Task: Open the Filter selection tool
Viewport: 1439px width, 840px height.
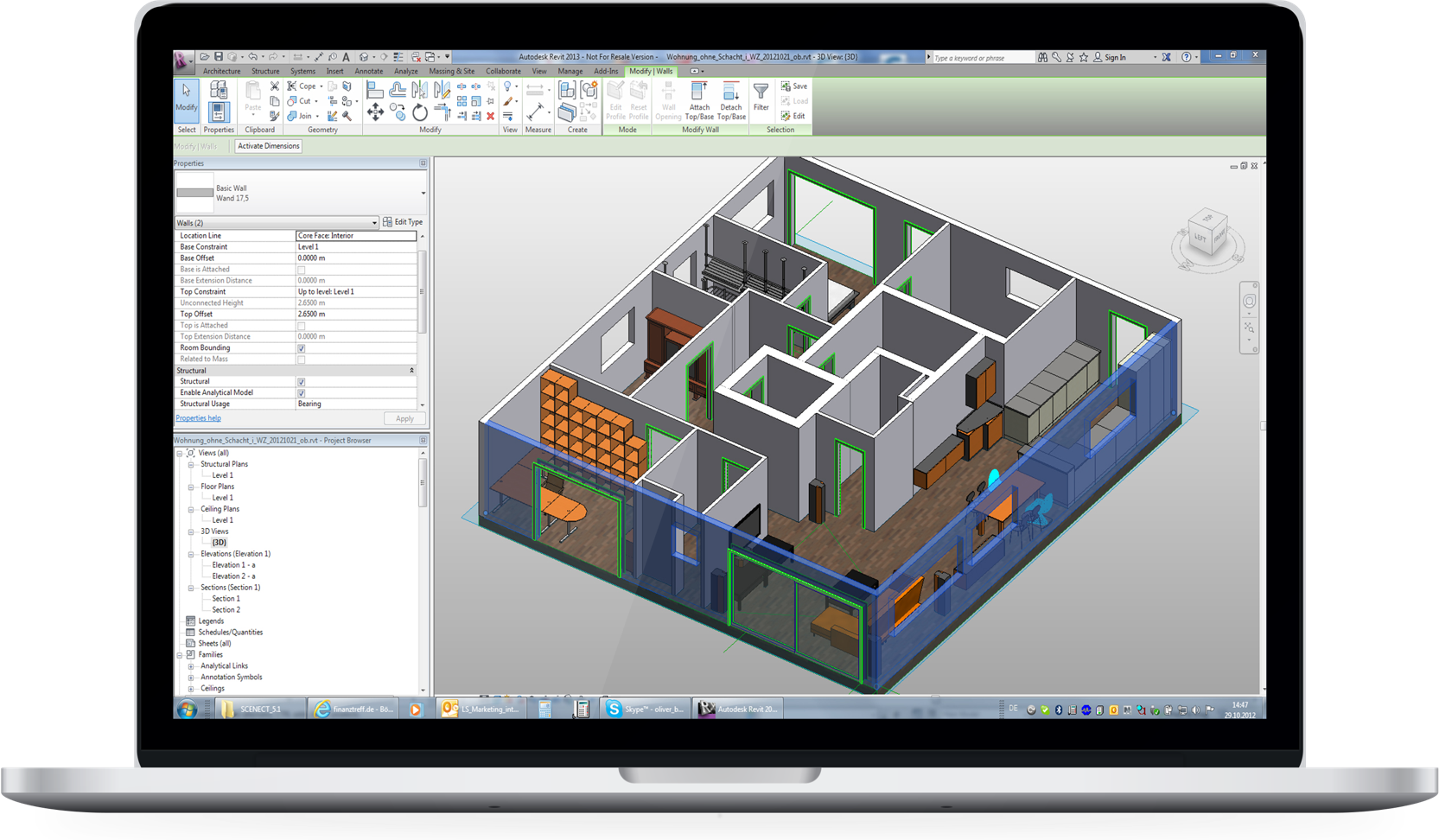Action: [761, 97]
